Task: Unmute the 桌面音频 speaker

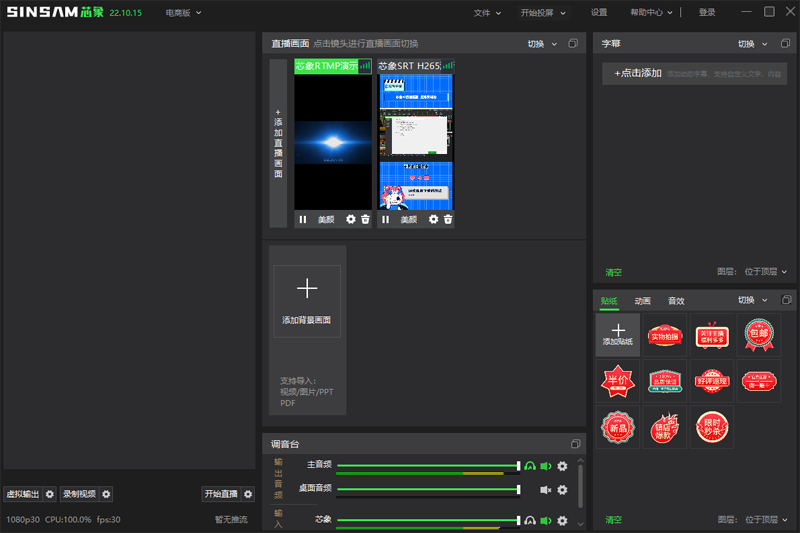Action: click(546, 489)
